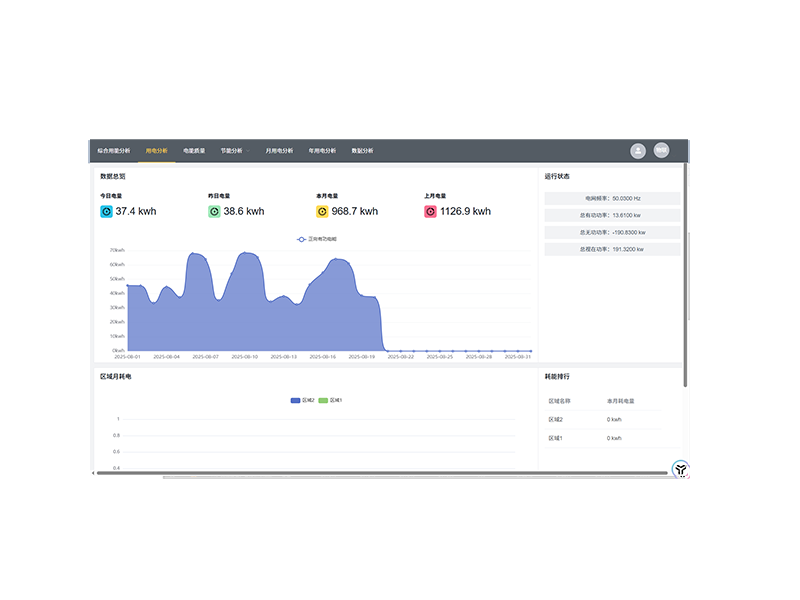Toggle 区域2 series in the legend

[x=302, y=400]
